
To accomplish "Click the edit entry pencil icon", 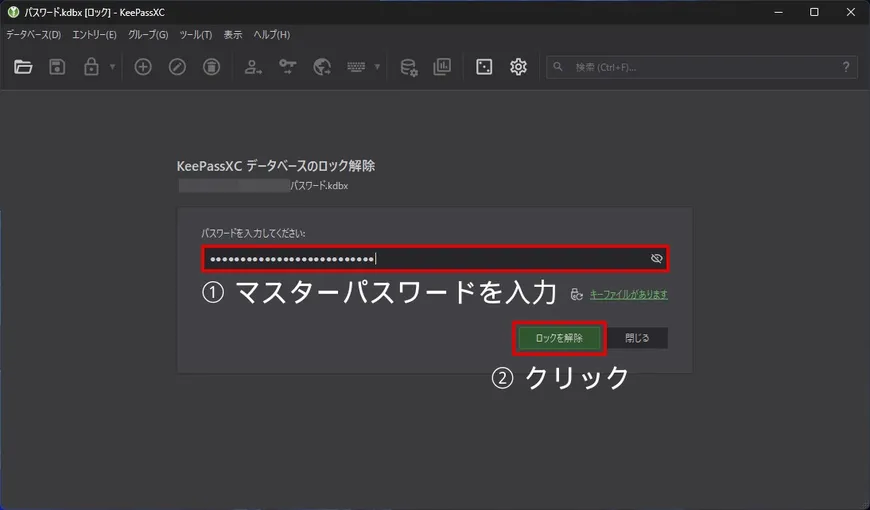I will (177, 67).
